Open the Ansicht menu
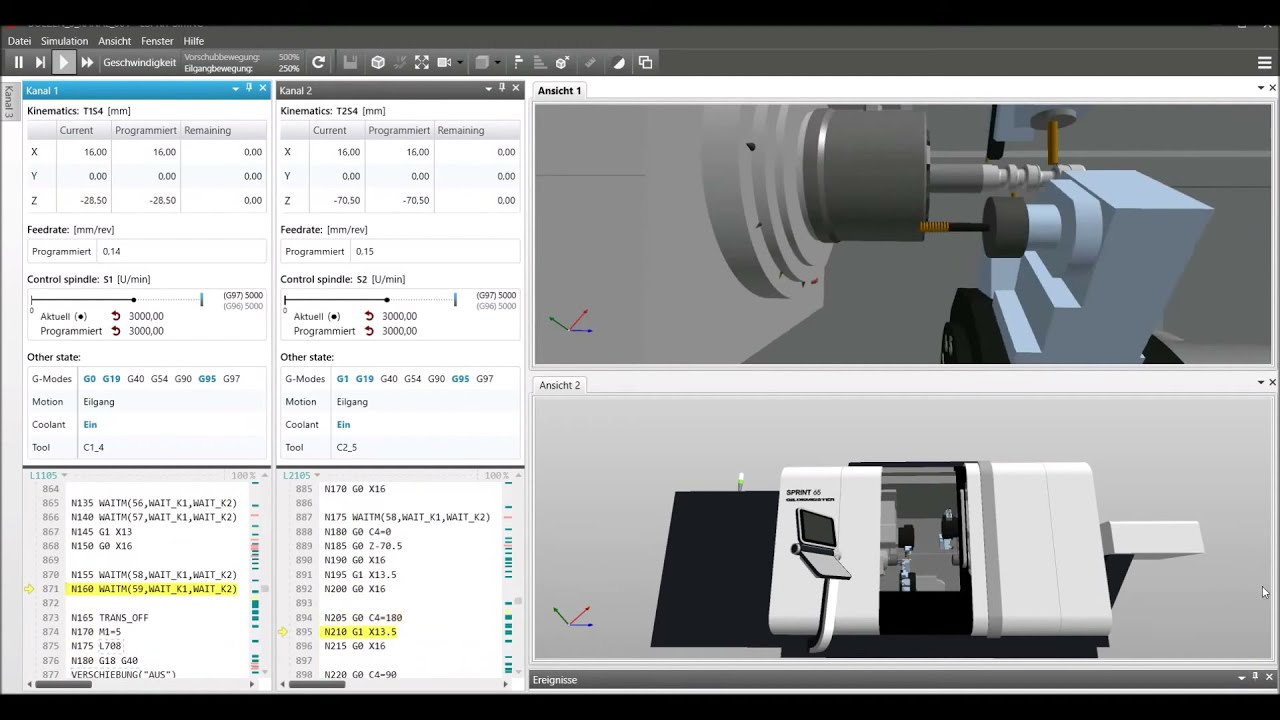The width and height of the screenshot is (1280, 720). [114, 41]
